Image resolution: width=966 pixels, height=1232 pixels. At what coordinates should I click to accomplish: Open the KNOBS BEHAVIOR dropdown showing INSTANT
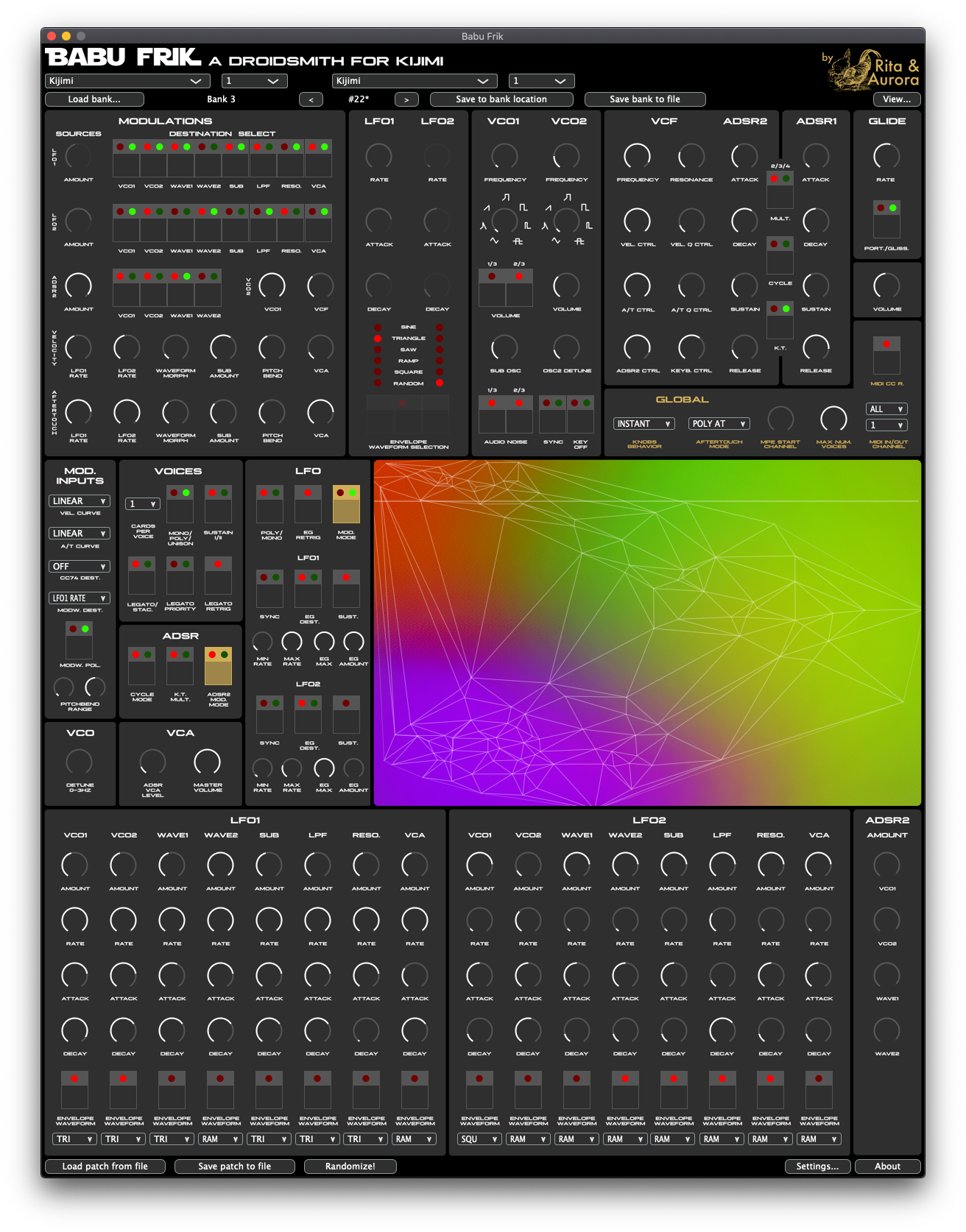coord(644,424)
